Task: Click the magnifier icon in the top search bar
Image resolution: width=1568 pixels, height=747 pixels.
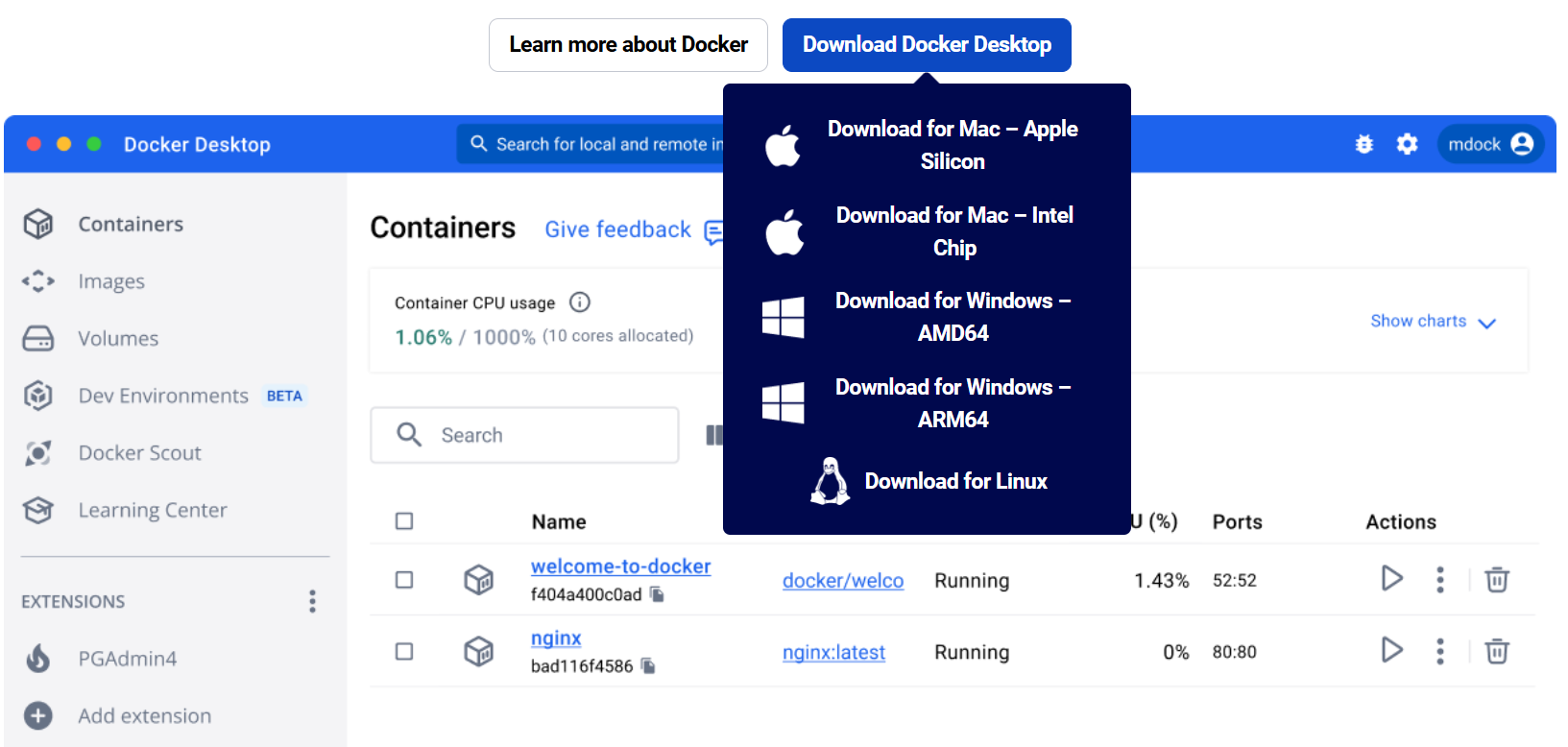Action: click(x=478, y=144)
